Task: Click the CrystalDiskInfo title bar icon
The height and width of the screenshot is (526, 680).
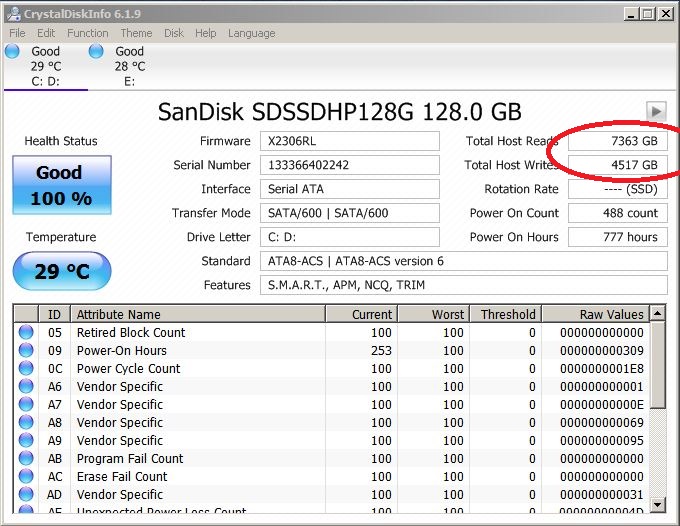Action: [x=14, y=14]
